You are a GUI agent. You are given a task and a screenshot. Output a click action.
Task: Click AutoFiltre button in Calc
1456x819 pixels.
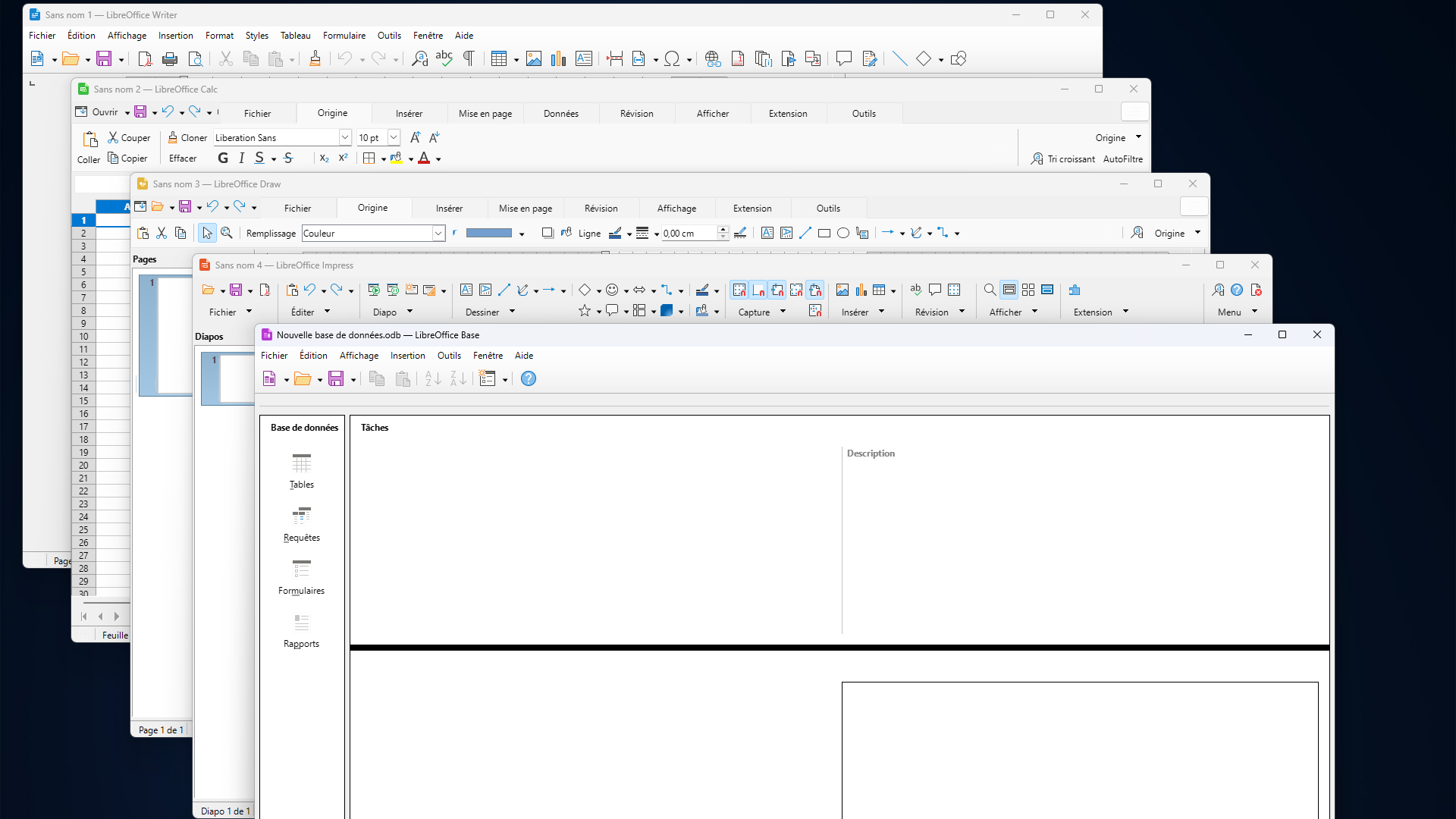pyautogui.click(x=1122, y=158)
